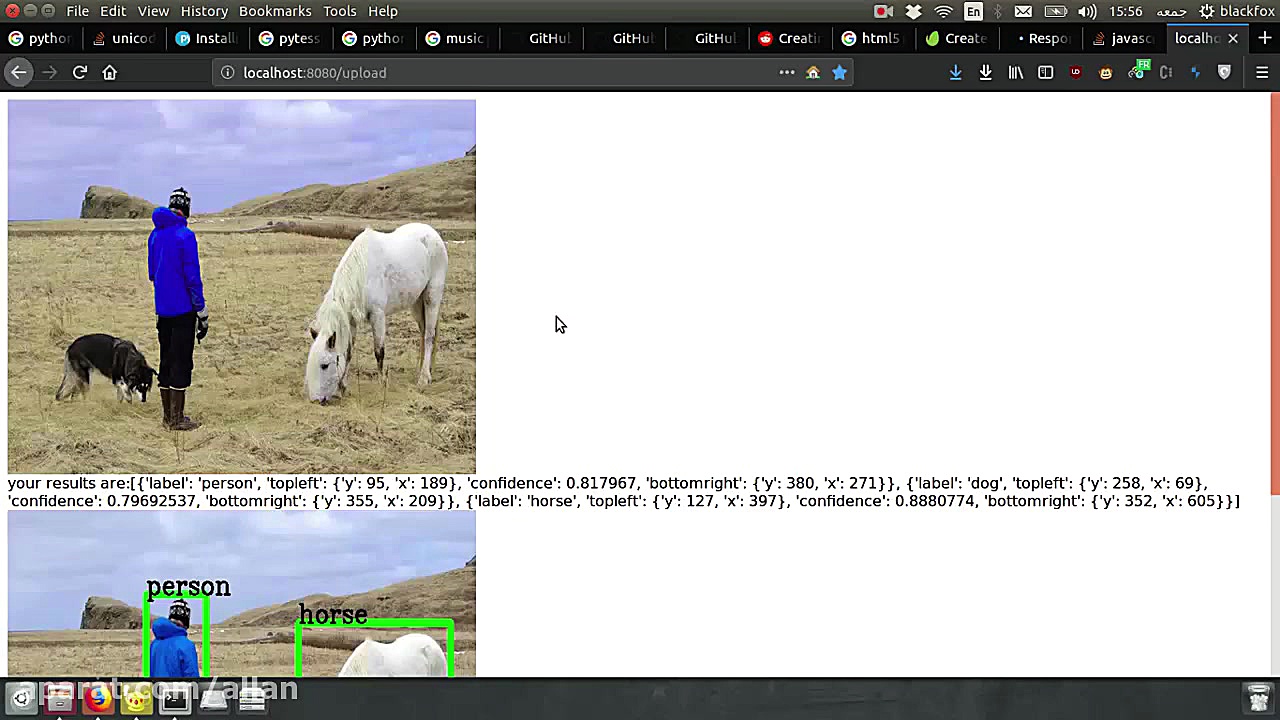
Task: Open the Firefox hamburger menu
Action: (x=1262, y=72)
